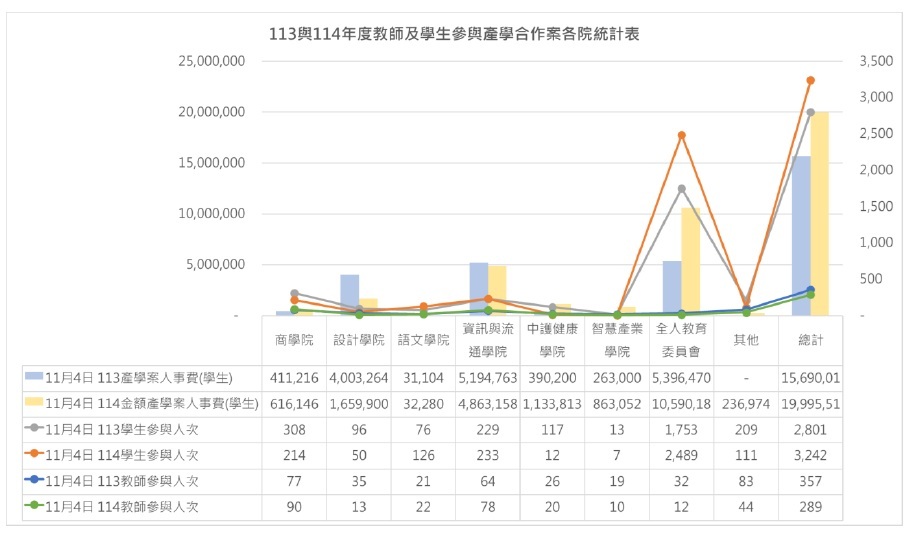This screenshot has width=911, height=535.
Task: Click the 25,000,000 left axis label
Action: click(212, 61)
